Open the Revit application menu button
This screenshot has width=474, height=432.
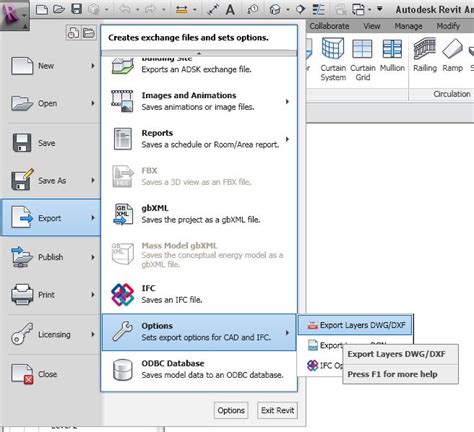click(14, 15)
